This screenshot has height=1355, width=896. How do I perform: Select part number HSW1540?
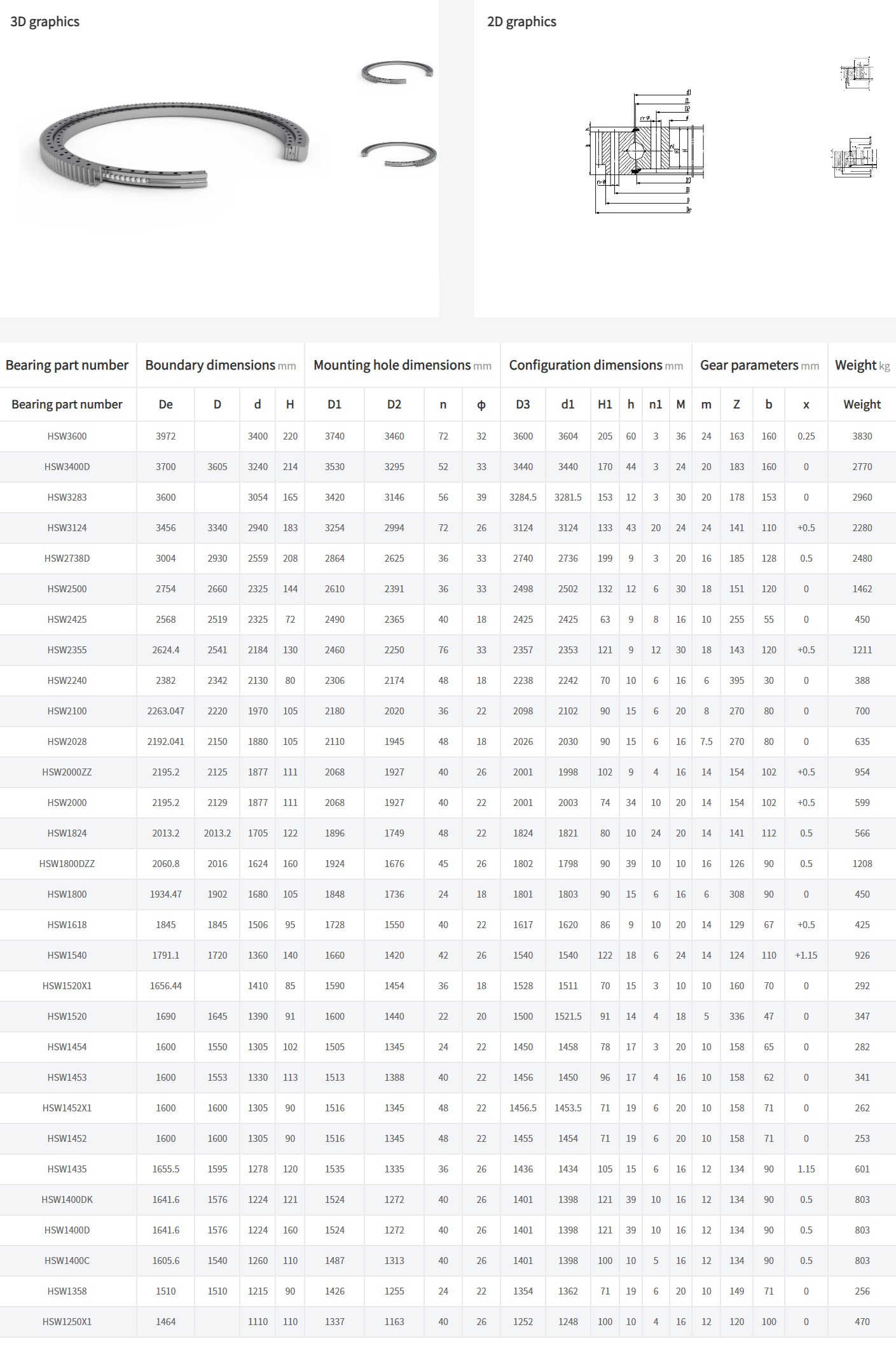67,955
